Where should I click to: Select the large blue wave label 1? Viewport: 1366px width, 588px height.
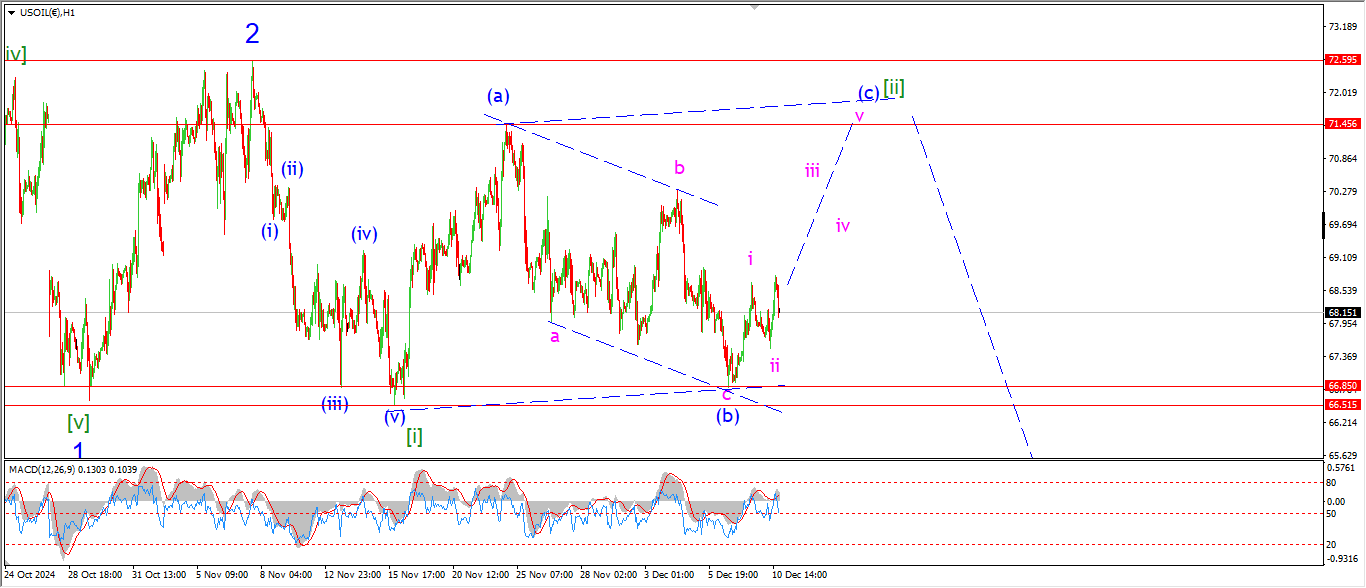[78, 451]
